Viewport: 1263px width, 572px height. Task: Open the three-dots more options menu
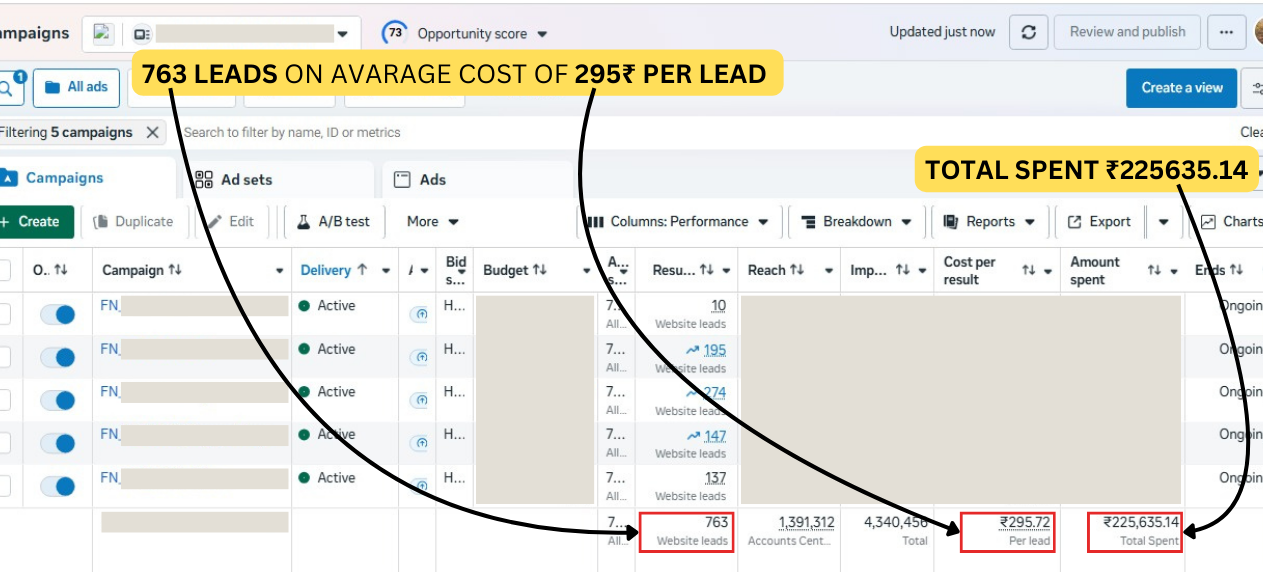1226,32
